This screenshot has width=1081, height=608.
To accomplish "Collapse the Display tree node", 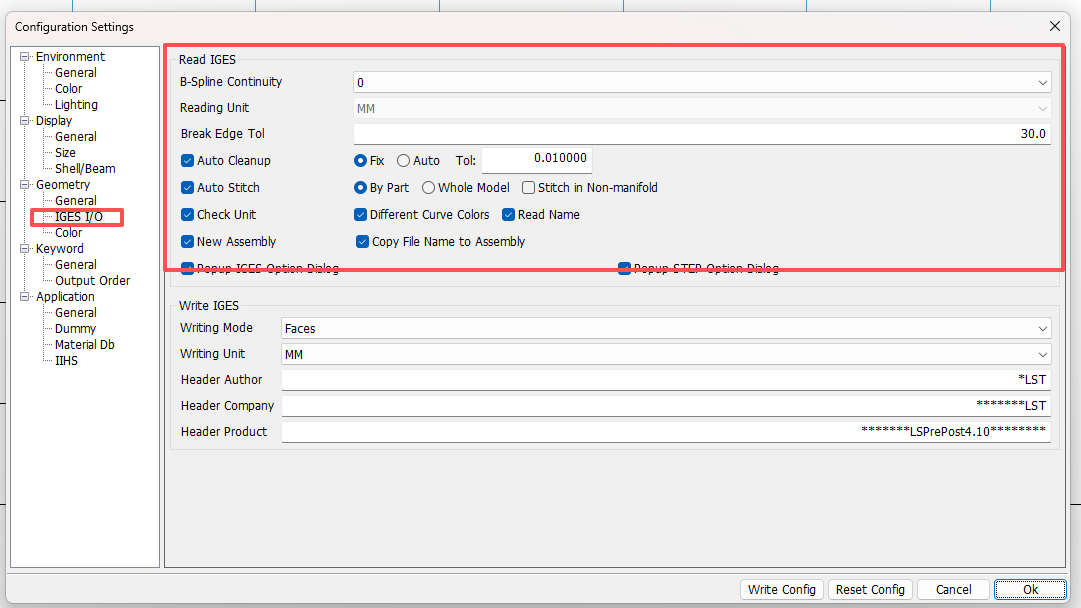I will [x=25, y=121].
